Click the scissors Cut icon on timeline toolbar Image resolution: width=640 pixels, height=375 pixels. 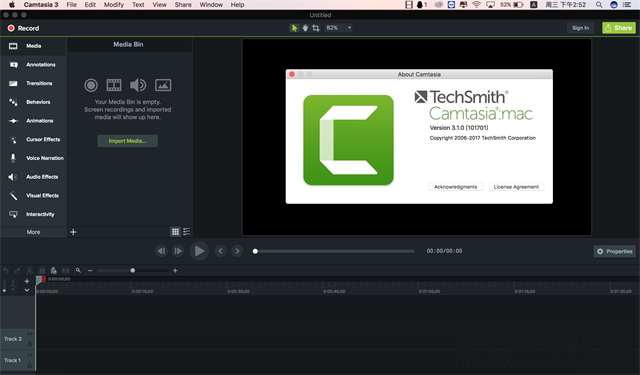click(29, 271)
